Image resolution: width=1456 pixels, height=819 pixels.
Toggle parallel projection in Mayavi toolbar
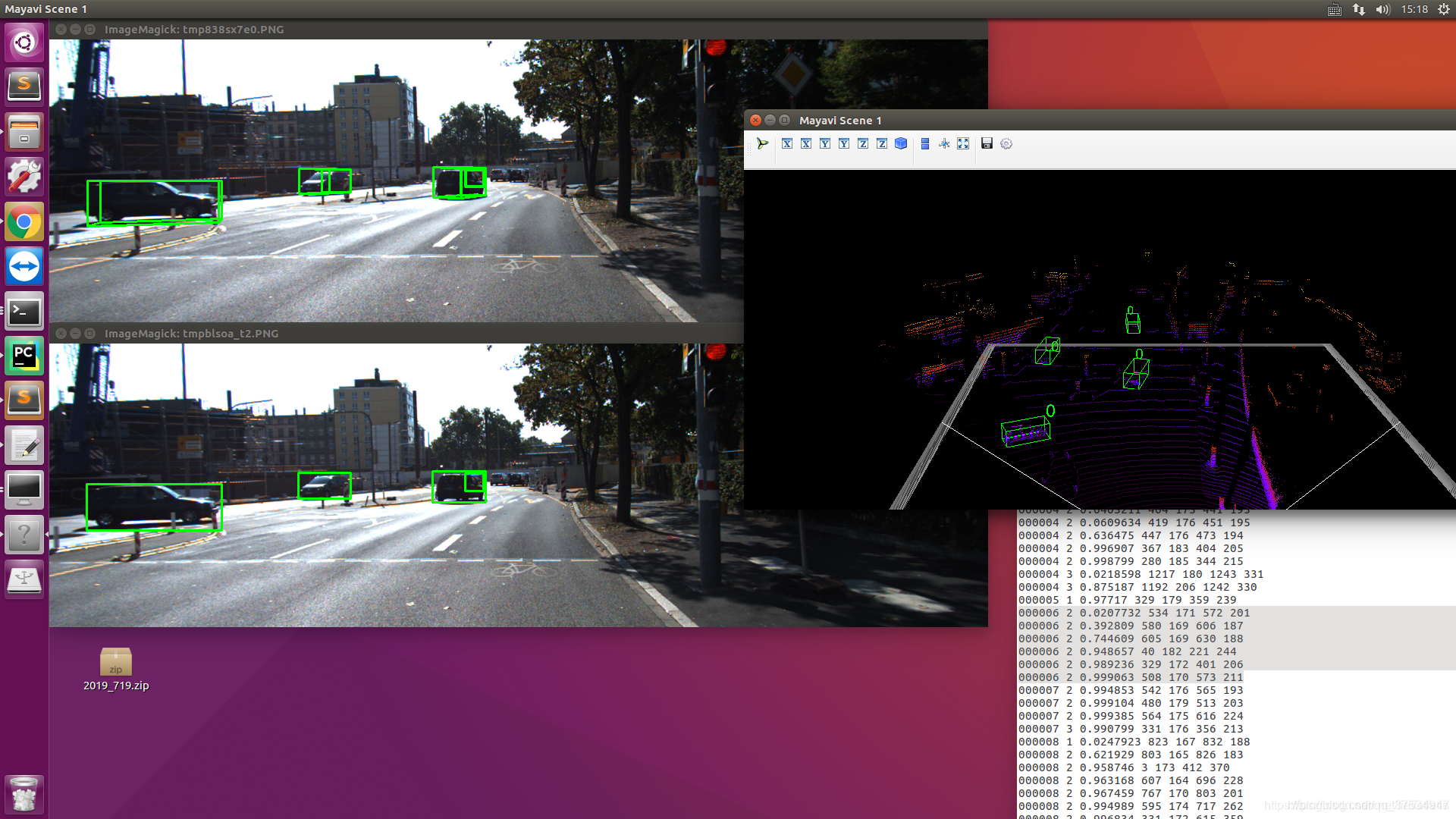pyautogui.click(x=925, y=143)
